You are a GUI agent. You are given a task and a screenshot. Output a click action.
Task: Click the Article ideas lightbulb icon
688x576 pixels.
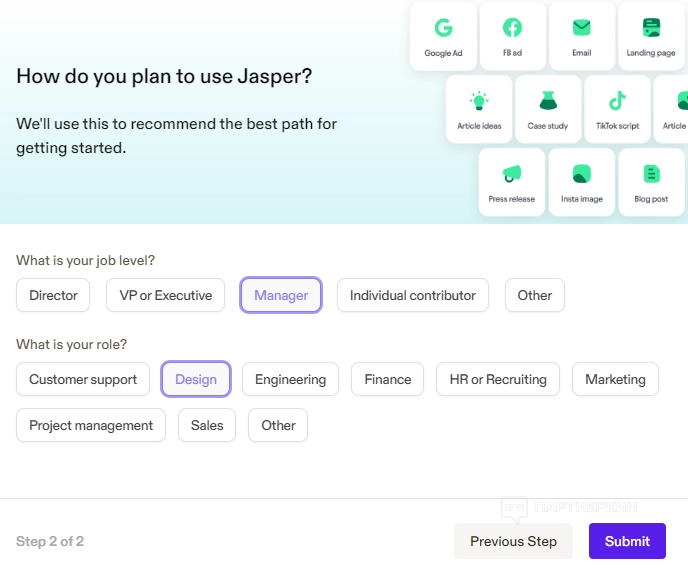(479, 108)
